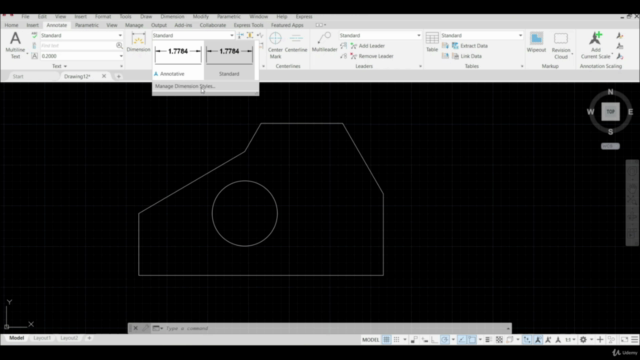The width and height of the screenshot is (640, 360).
Task: Click the clean screen icon in status bar
Action: click(x=624, y=340)
